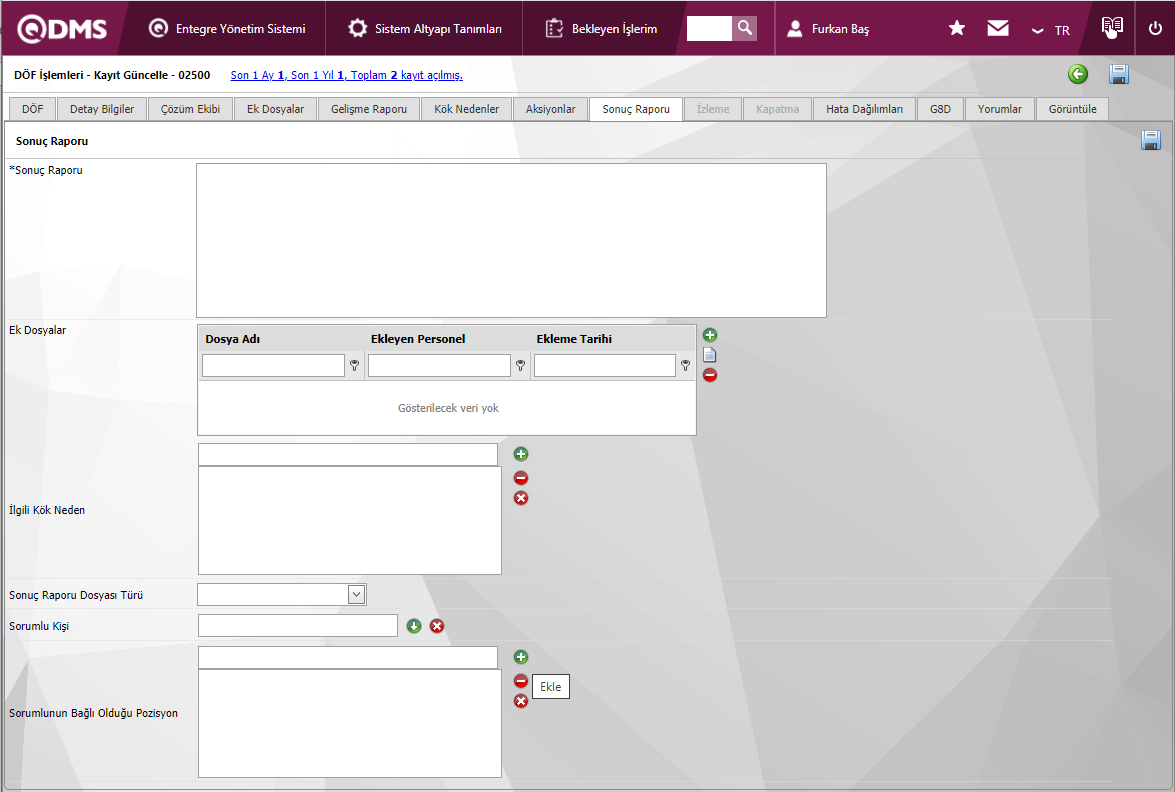The height and width of the screenshot is (792, 1175).
Task: Open TR language dropdown
Action: tap(1051, 31)
